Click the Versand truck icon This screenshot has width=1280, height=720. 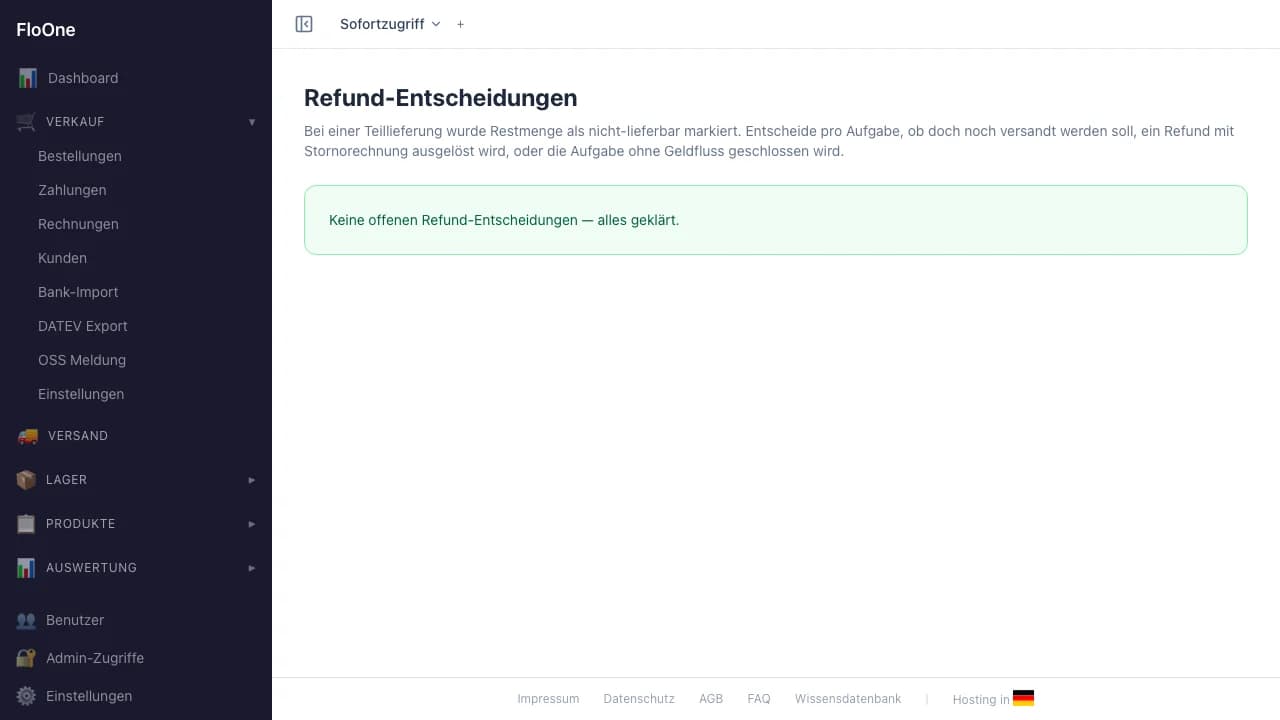27,436
